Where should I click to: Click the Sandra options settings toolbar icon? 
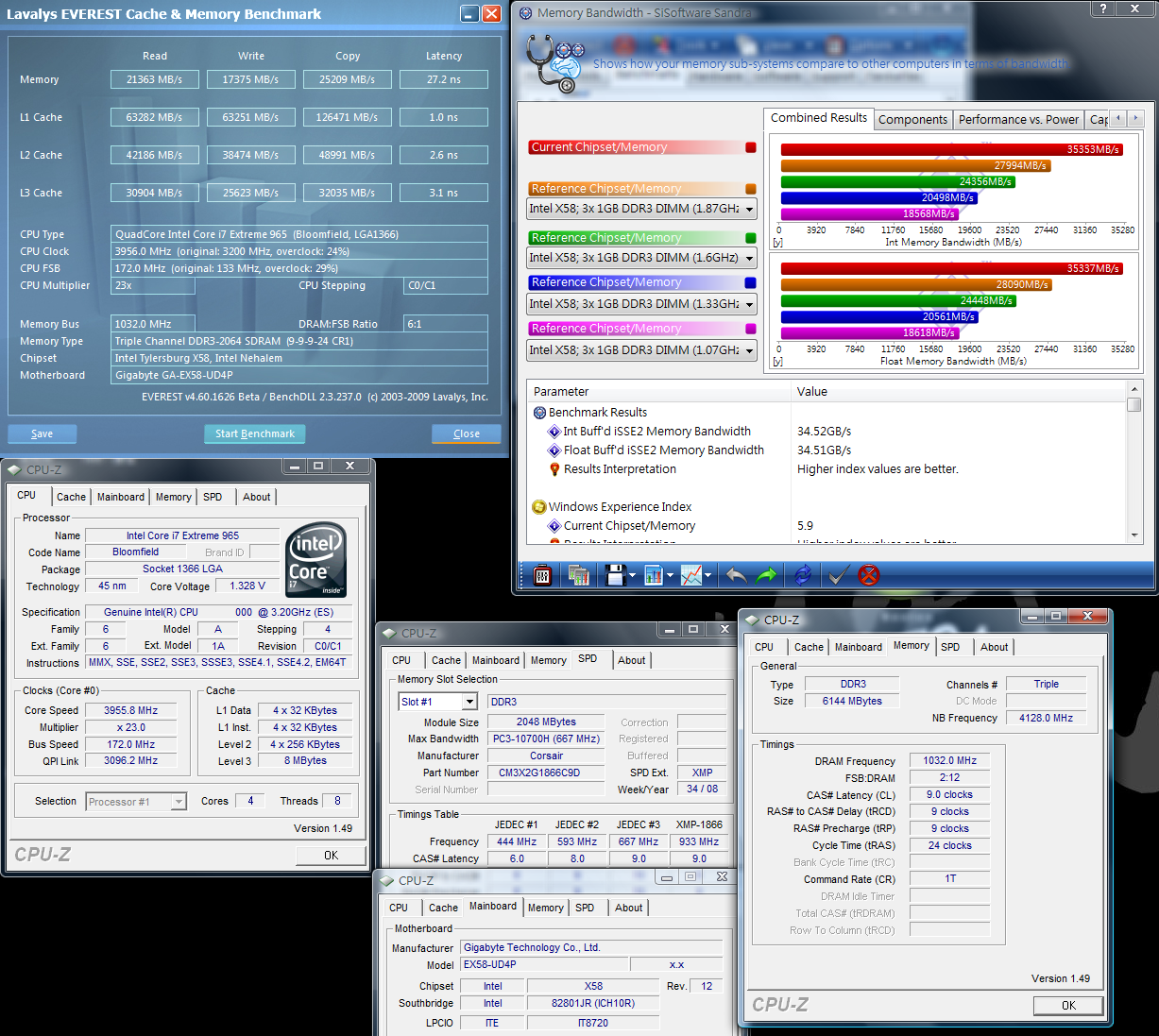(x=542, y=574)
